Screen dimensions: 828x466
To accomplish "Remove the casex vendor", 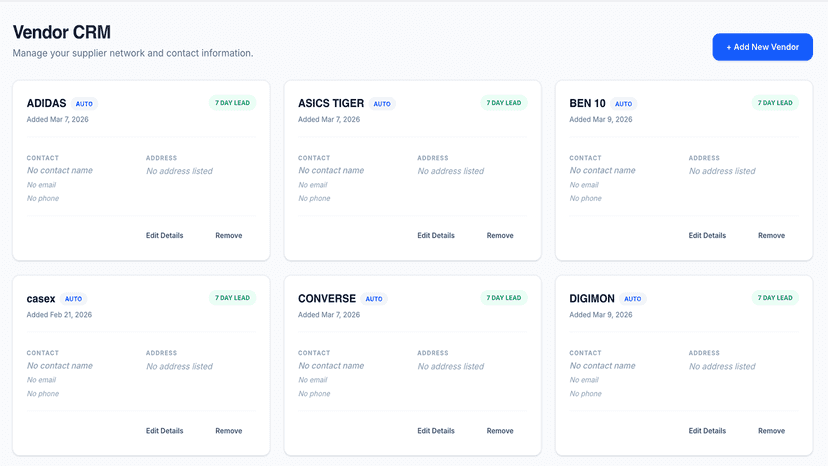I will pos(229,431).
